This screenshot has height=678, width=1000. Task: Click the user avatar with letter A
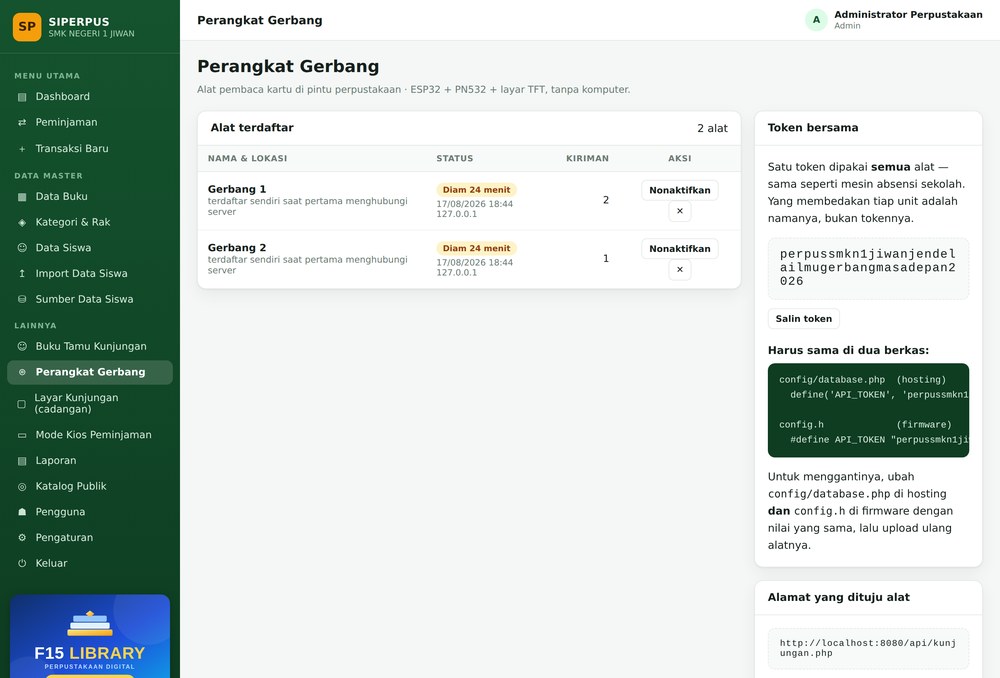816,20
